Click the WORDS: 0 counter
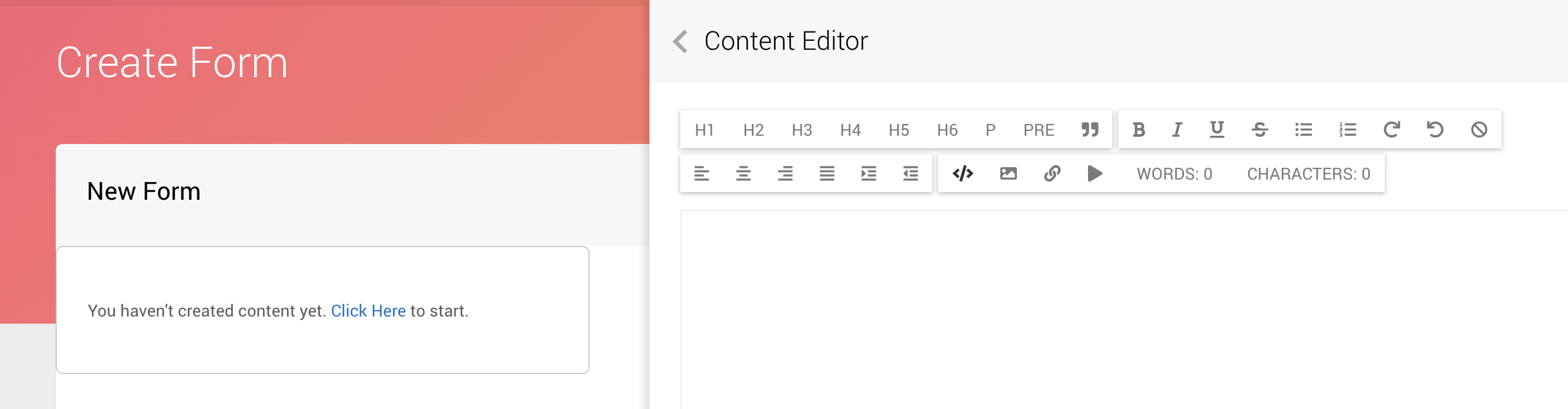 pos(1174,174)
